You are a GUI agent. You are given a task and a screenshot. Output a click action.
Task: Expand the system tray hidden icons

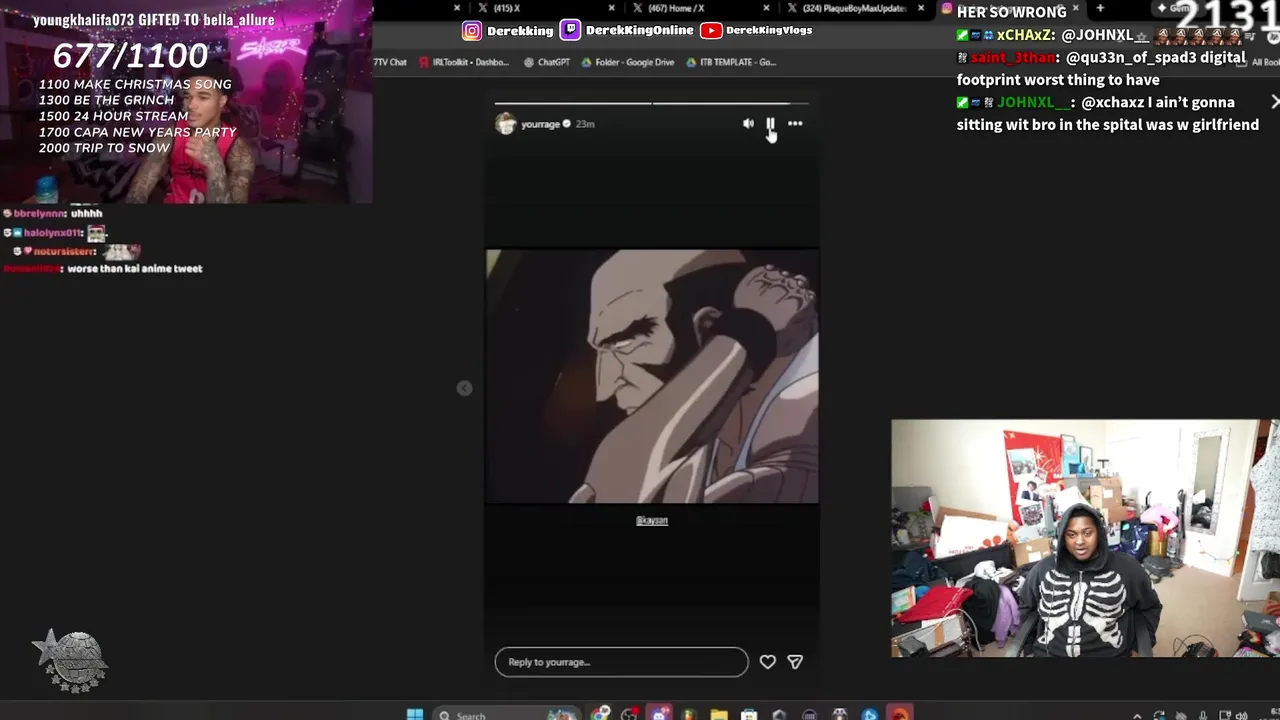pyautogui.click(x=1137, y=715)
